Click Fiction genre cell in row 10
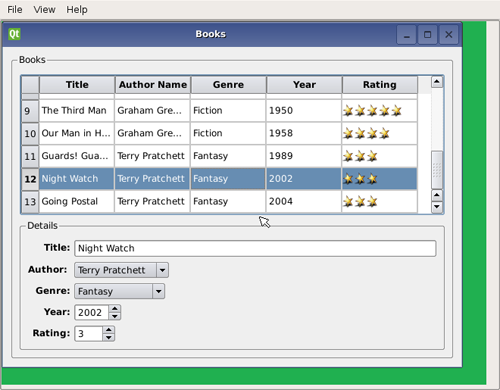The image size is (500, 390). coord(228,133)
